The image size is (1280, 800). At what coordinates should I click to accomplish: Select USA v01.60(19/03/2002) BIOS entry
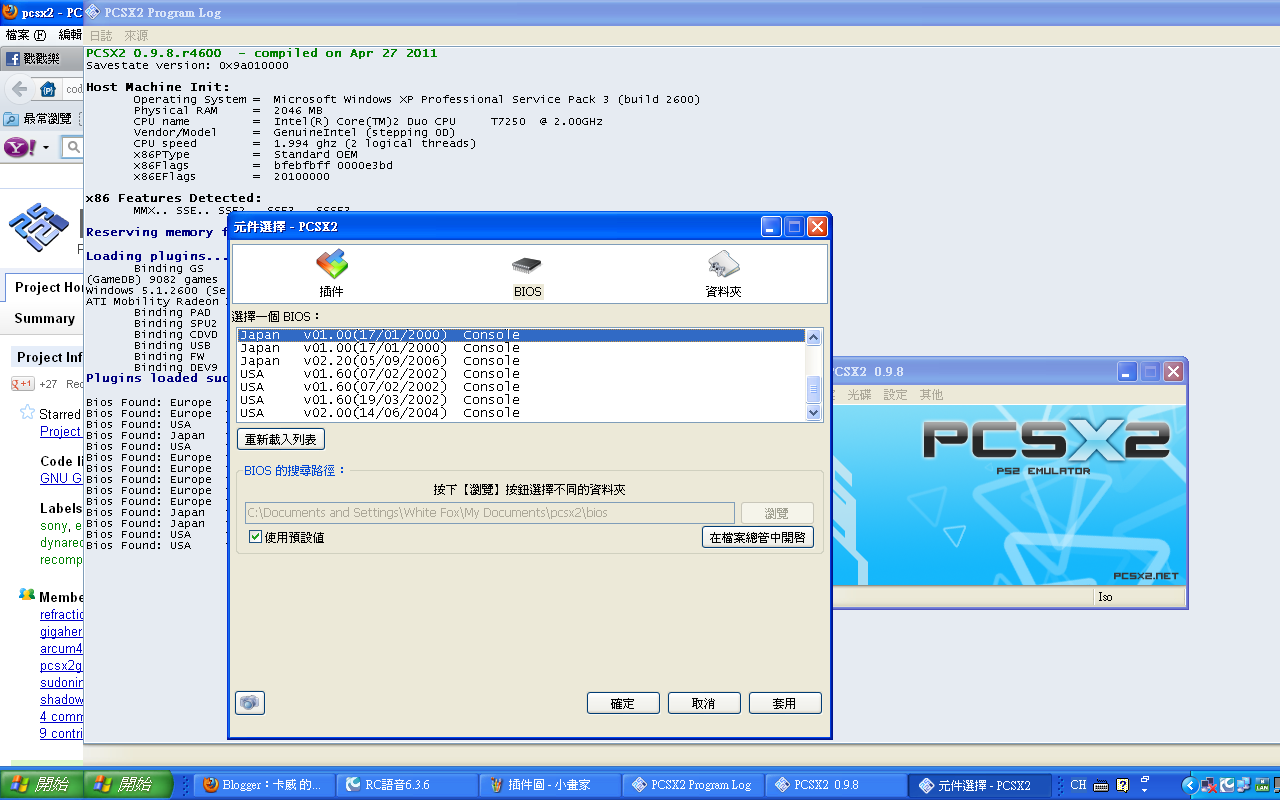(521, 400)
